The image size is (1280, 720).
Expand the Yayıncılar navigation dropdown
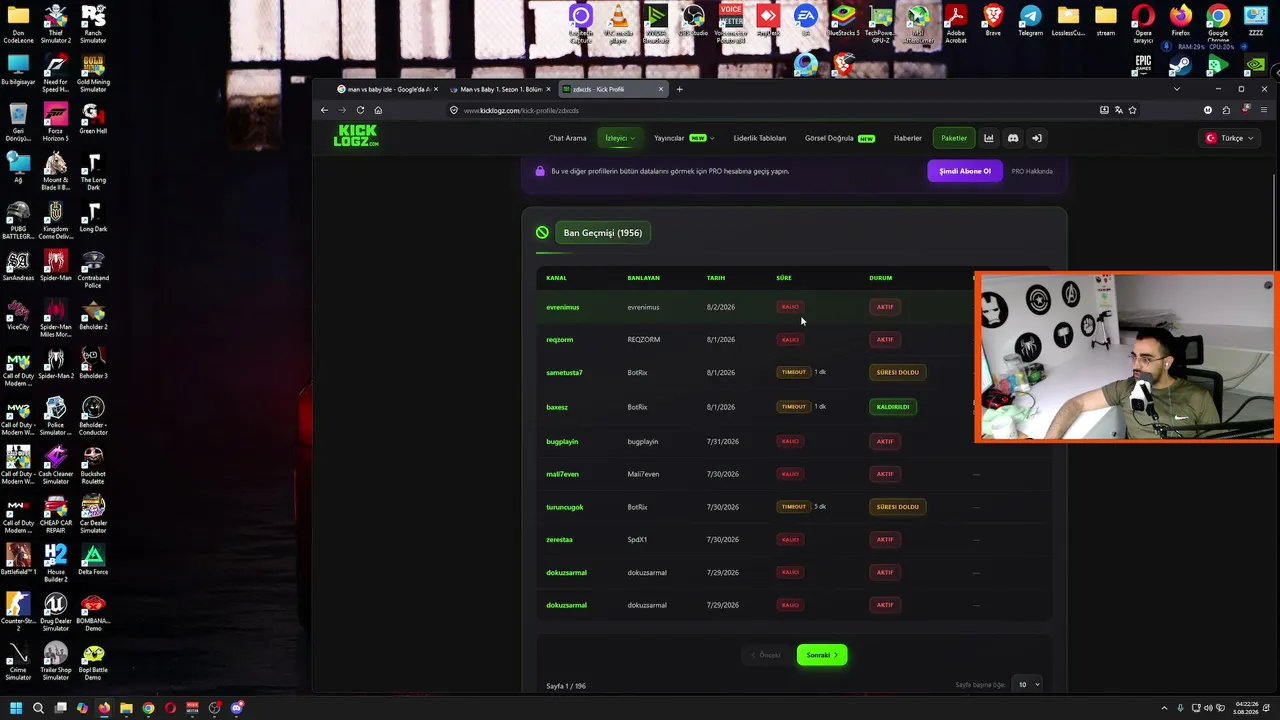pyautogui.click(x=684, y=138)
